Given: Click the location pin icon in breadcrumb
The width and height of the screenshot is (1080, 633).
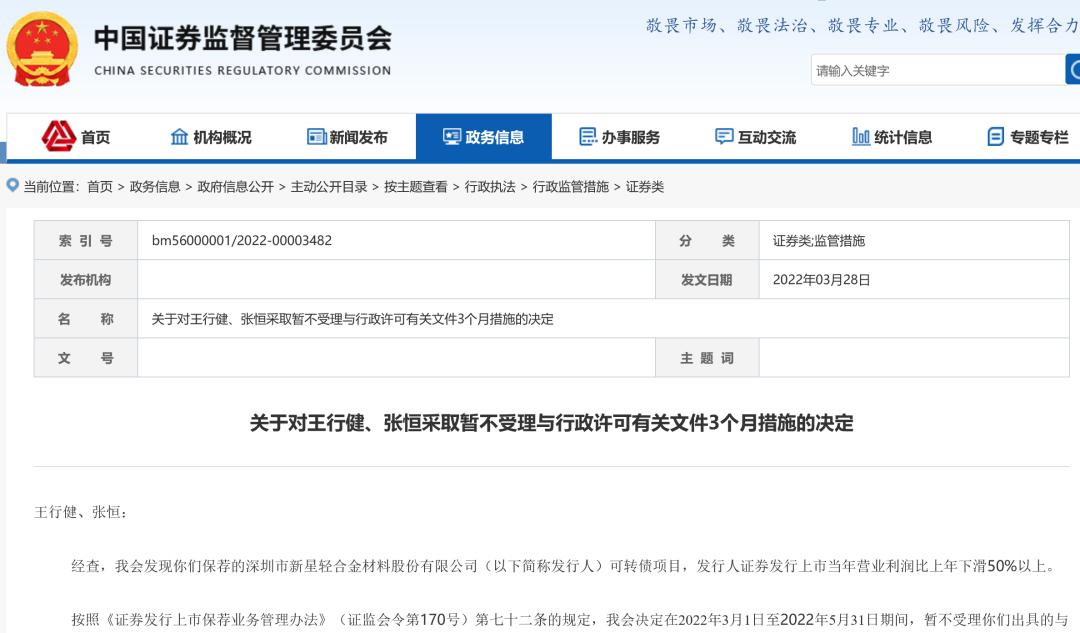Looking at the screenshot, I should pos(12,185).
